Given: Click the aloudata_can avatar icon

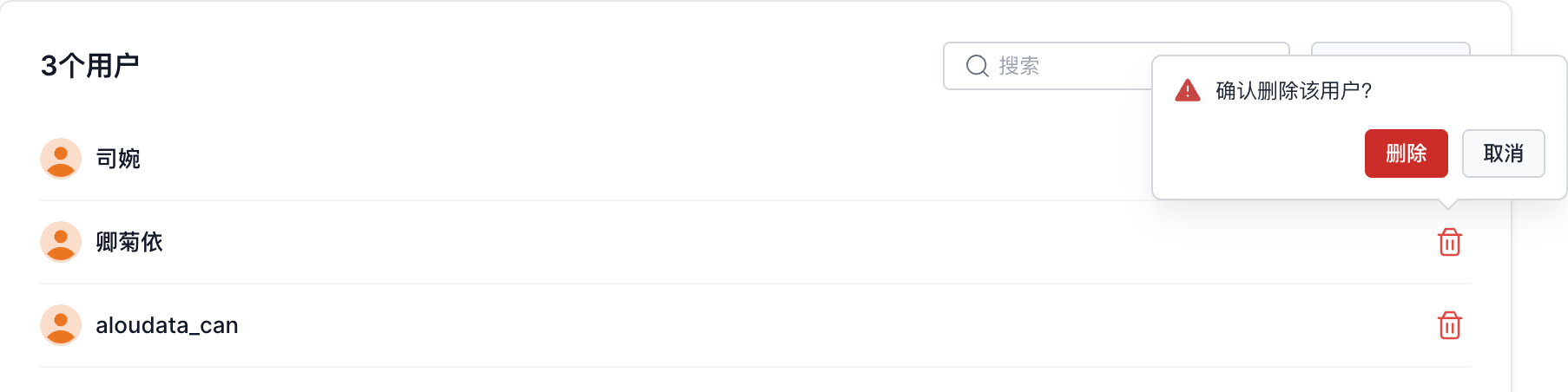Looking at the screenshot, I should [61, 325].
